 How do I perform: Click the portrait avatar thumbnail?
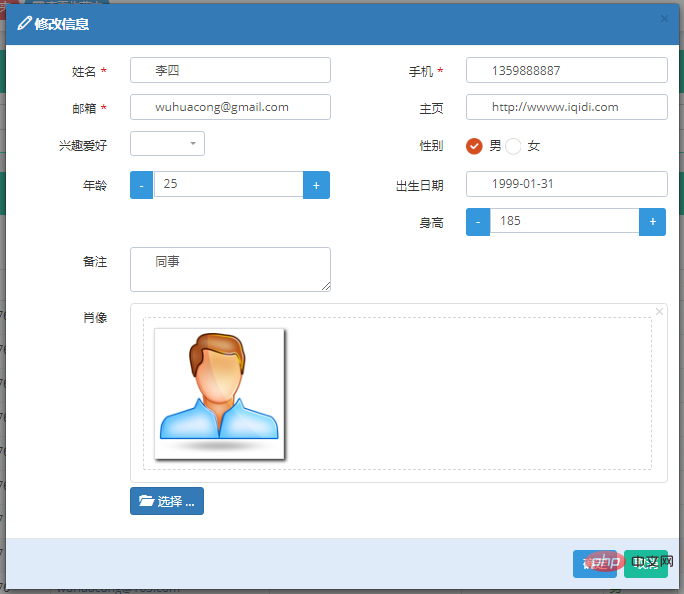[x=219, y=394]
